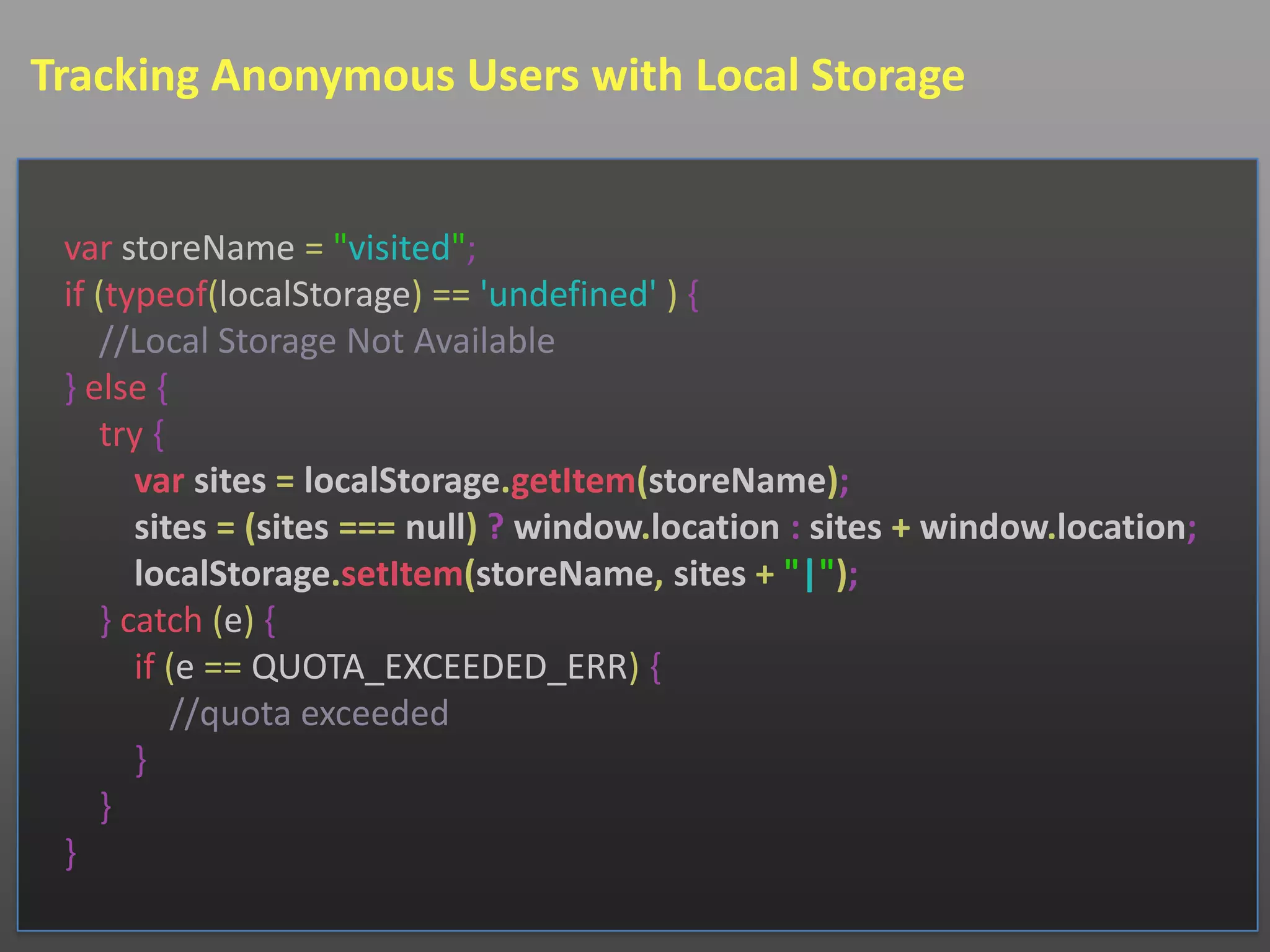
Task: Click the line with localStorage.getItem(storeName)
Action: 492,482
